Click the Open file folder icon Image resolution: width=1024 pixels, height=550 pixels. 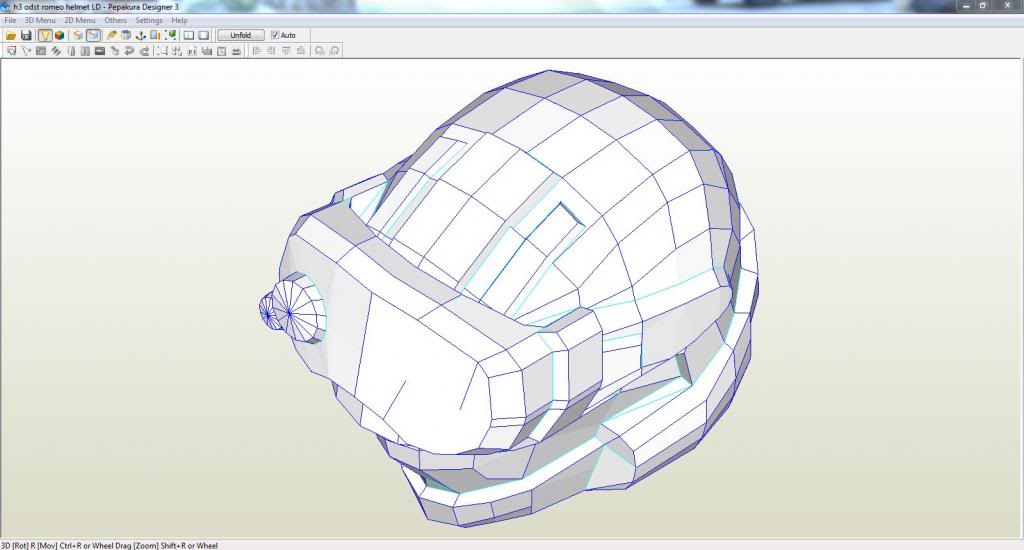(11, 35)
